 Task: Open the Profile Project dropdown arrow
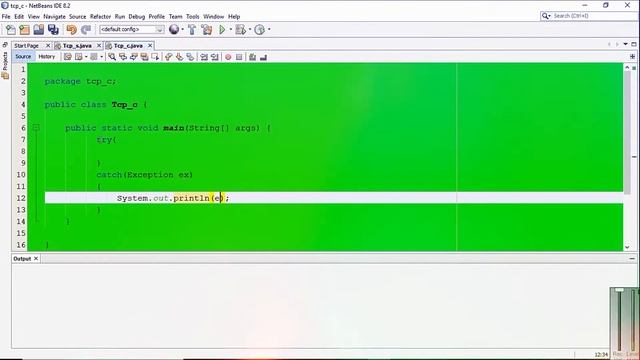click(x=269, y=29)
